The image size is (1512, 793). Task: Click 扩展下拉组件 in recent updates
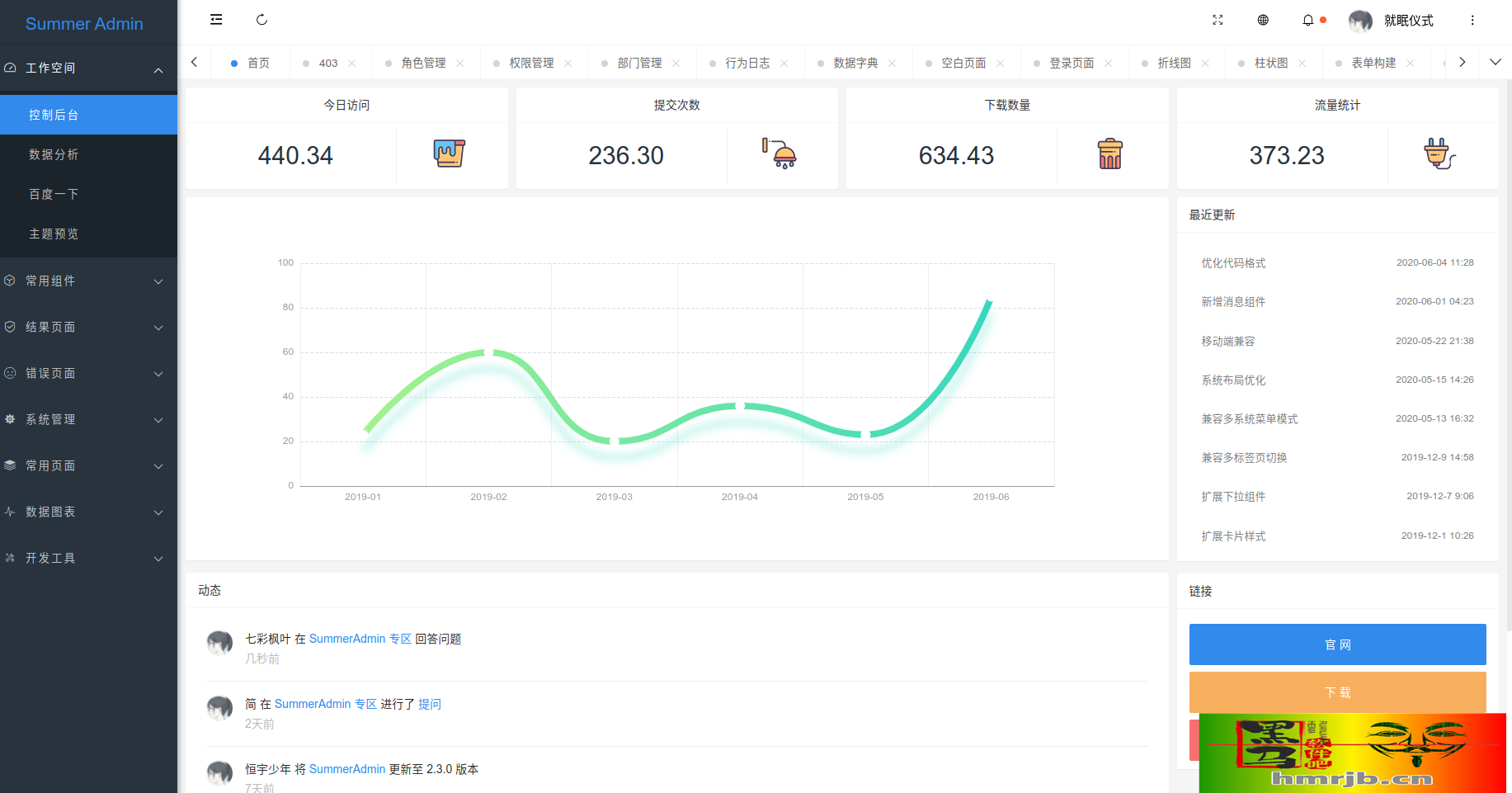(1233, 496)
